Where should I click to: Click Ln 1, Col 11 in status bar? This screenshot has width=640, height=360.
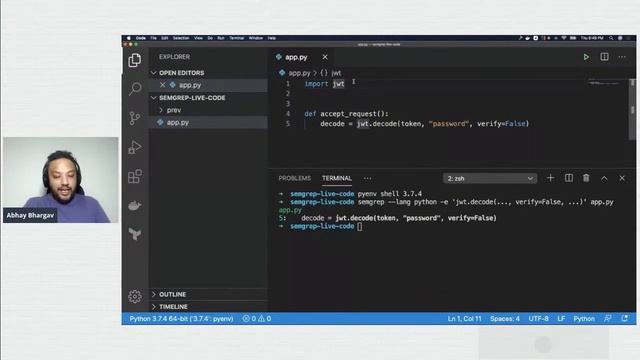pyautogui.click(x=464, y=318)
